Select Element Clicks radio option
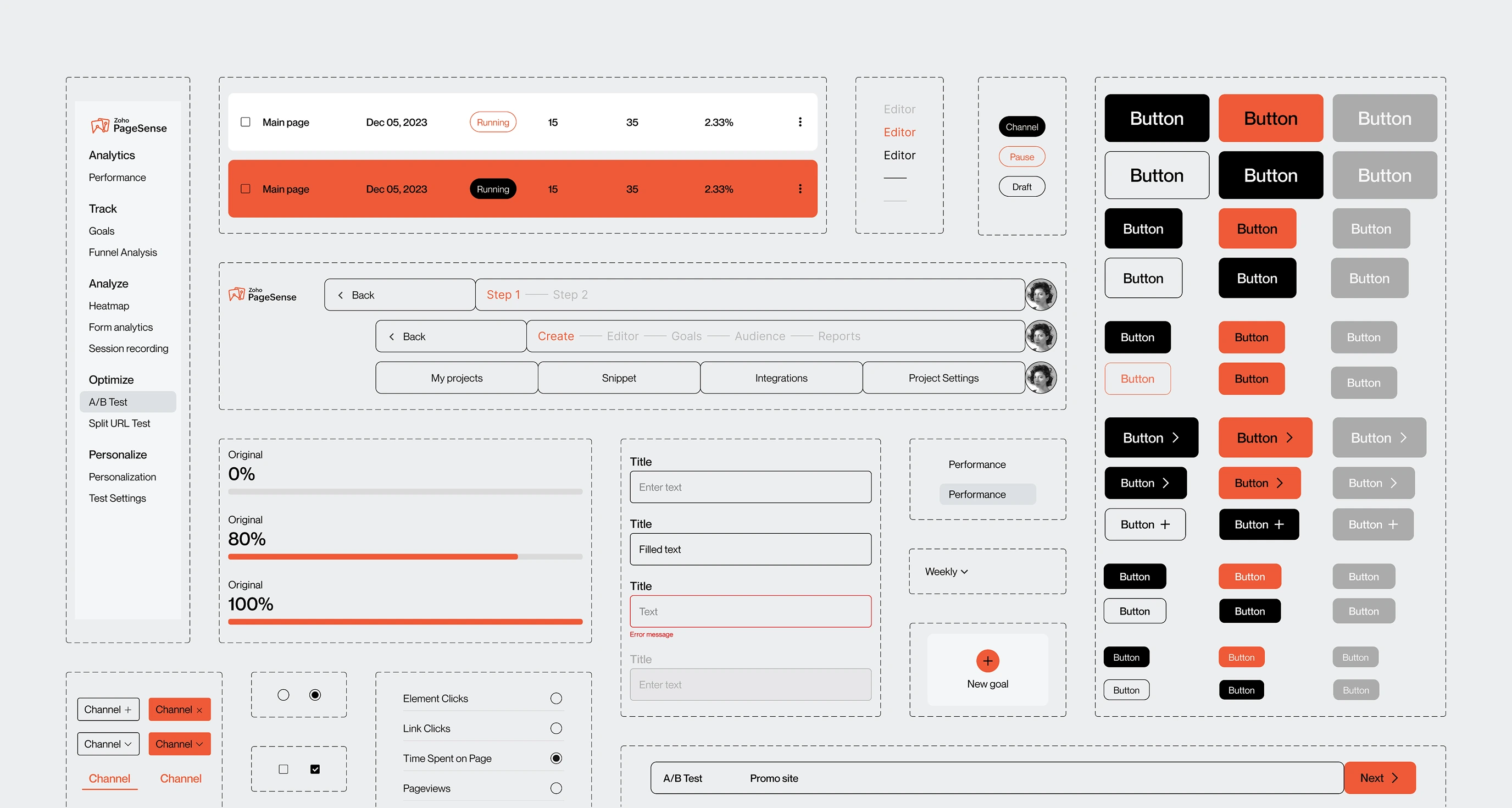 click(x=557, y=699)
